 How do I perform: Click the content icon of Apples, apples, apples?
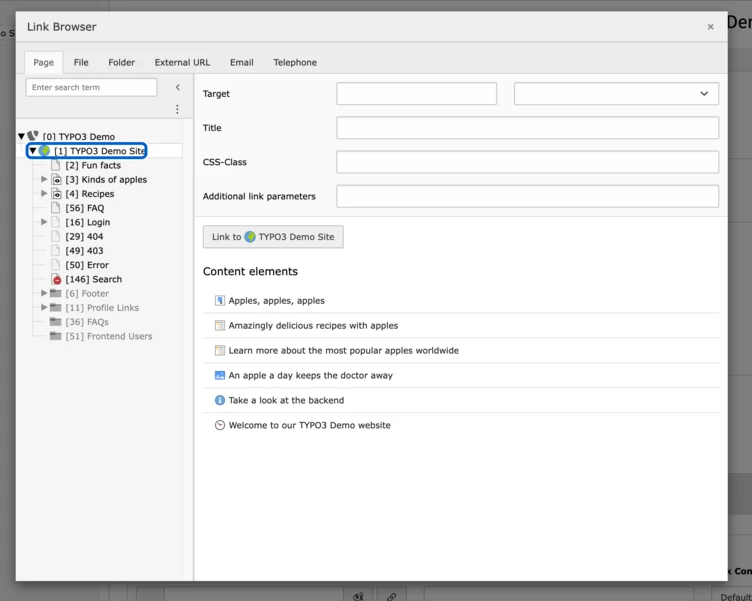pos(220,301)
